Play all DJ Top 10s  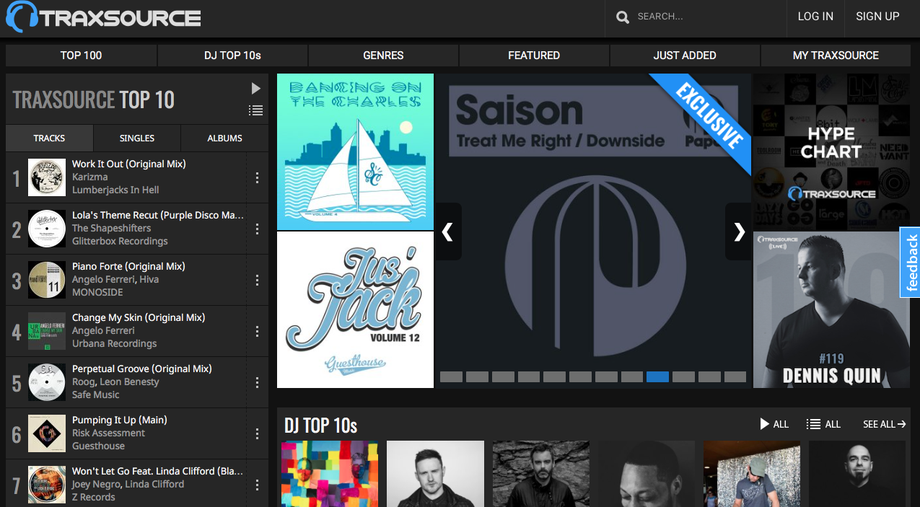tap(774, 424)
